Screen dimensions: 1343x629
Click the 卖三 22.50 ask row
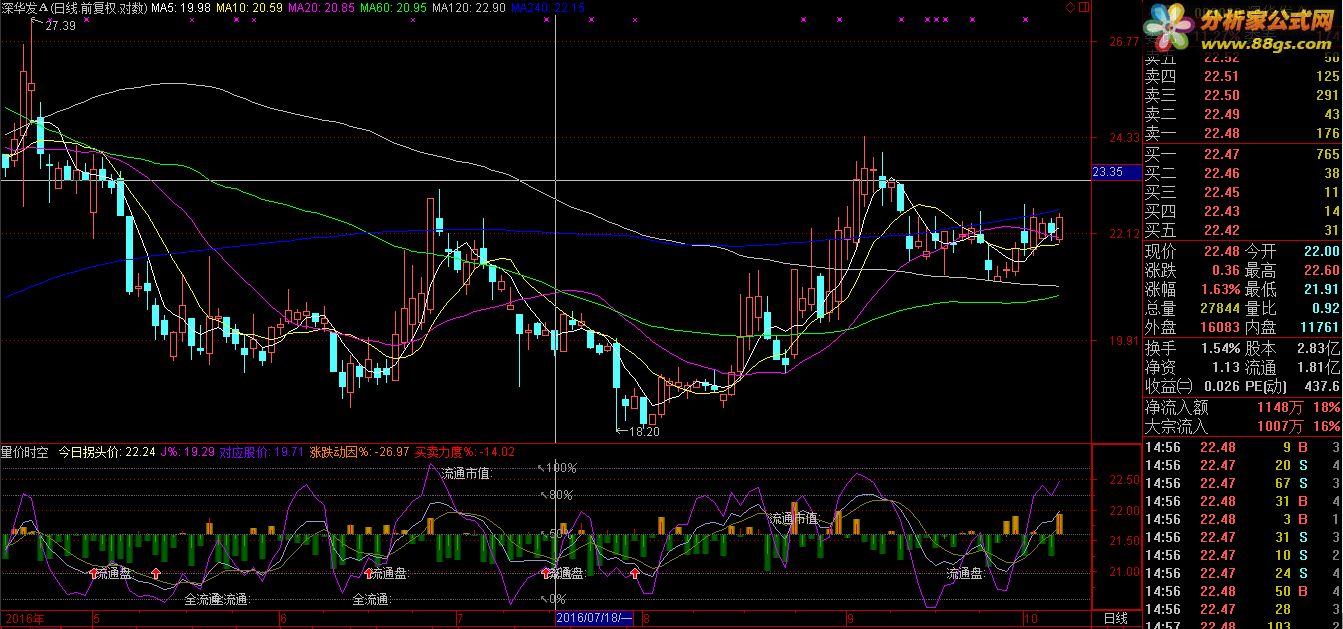(x=1241, y=95)
